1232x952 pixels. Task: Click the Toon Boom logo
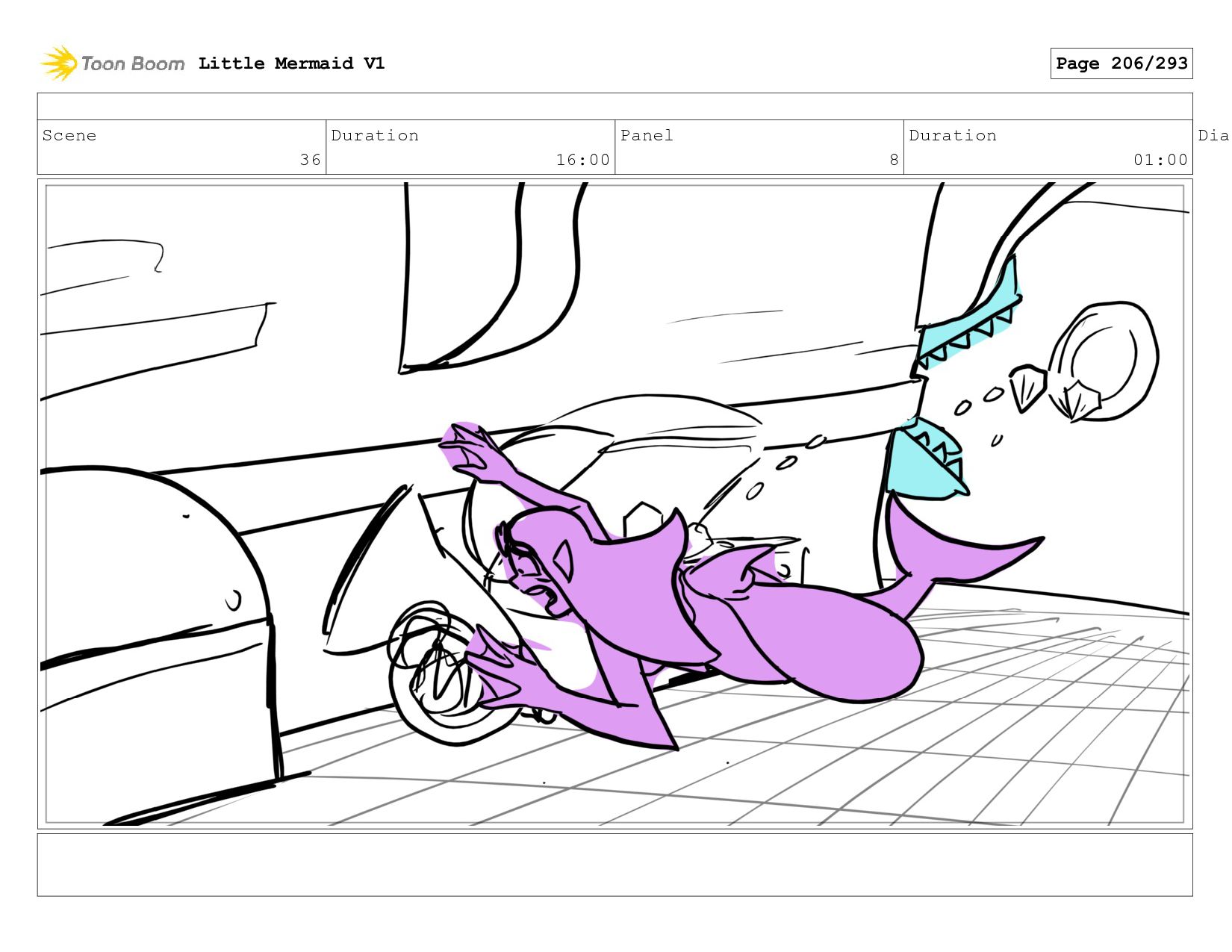point(112,63)
